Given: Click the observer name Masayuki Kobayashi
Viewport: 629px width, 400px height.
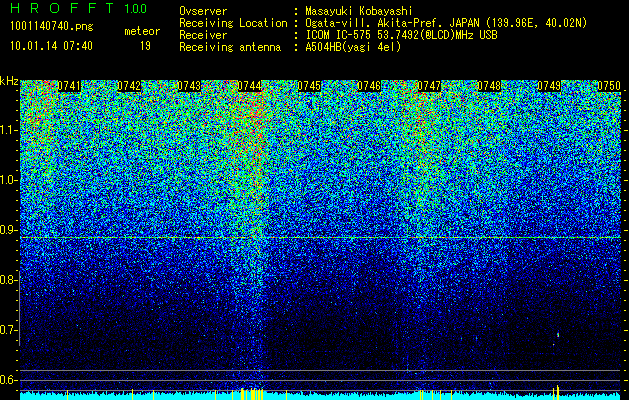Looking at the screenshot, I should (x=358, y=11).
